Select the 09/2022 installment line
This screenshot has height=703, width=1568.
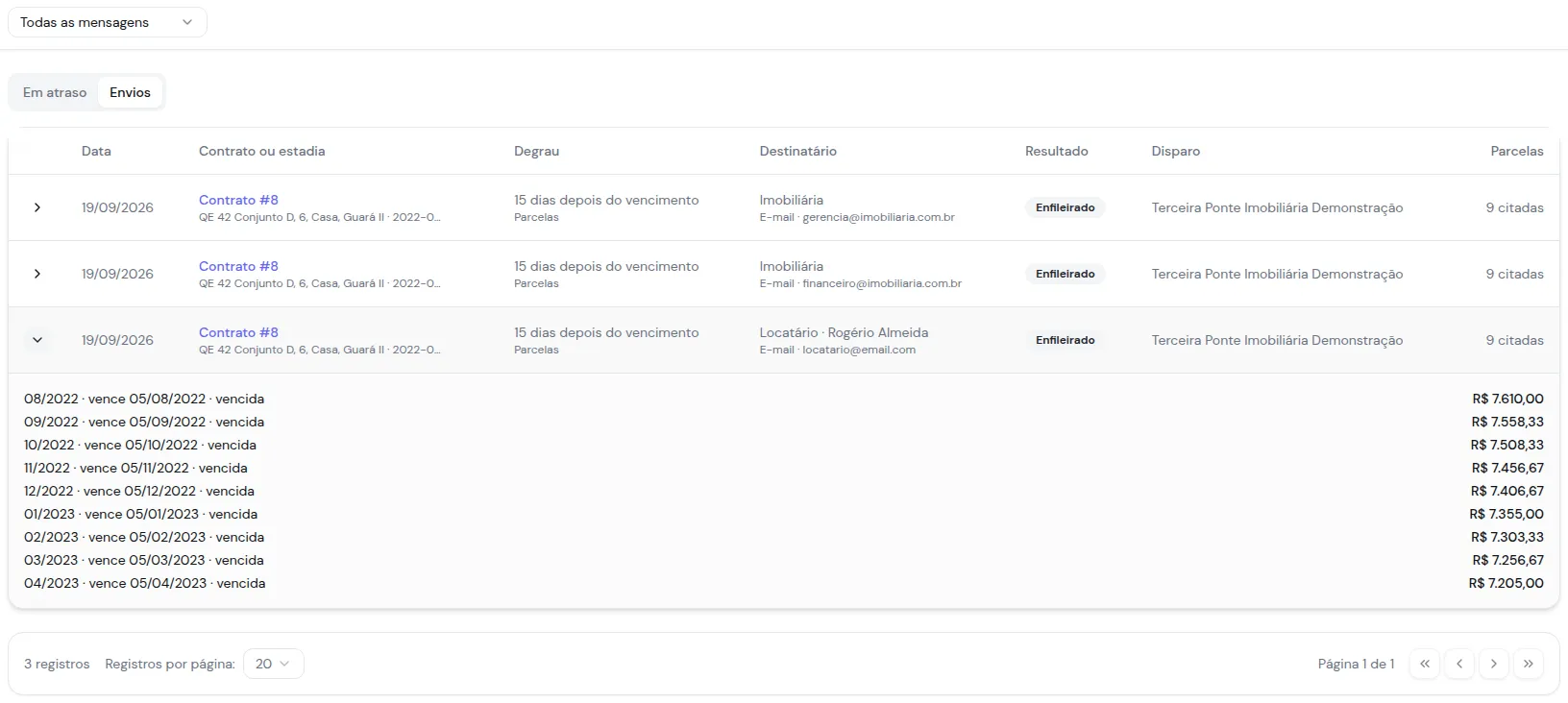[x=784, y=422]
